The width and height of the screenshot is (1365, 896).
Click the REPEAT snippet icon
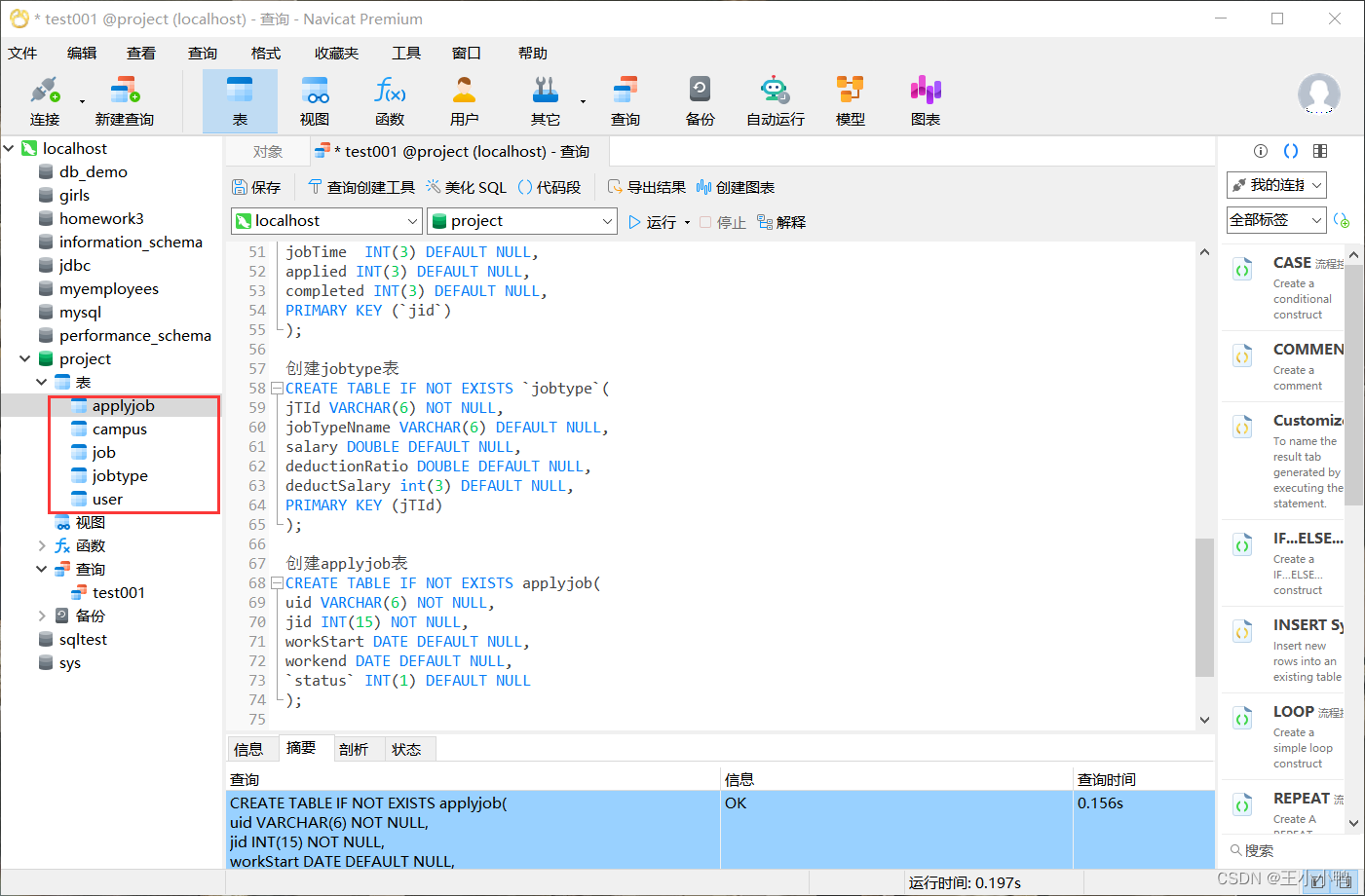coord(1243,805)
